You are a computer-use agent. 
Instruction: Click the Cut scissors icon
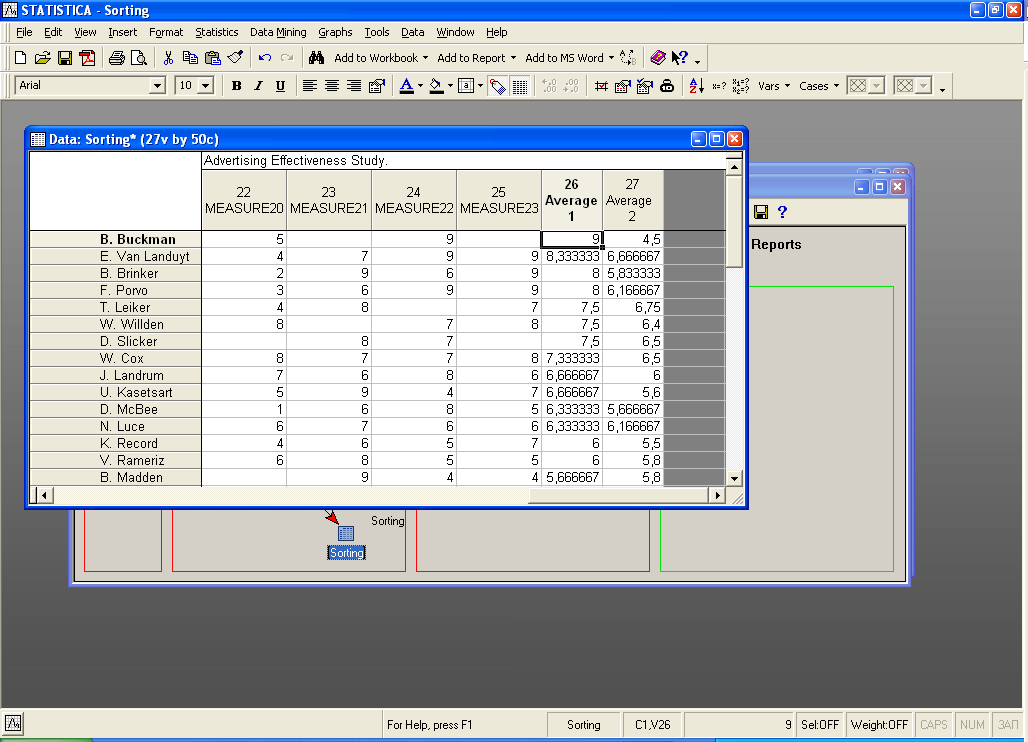[x=168, y=58]
